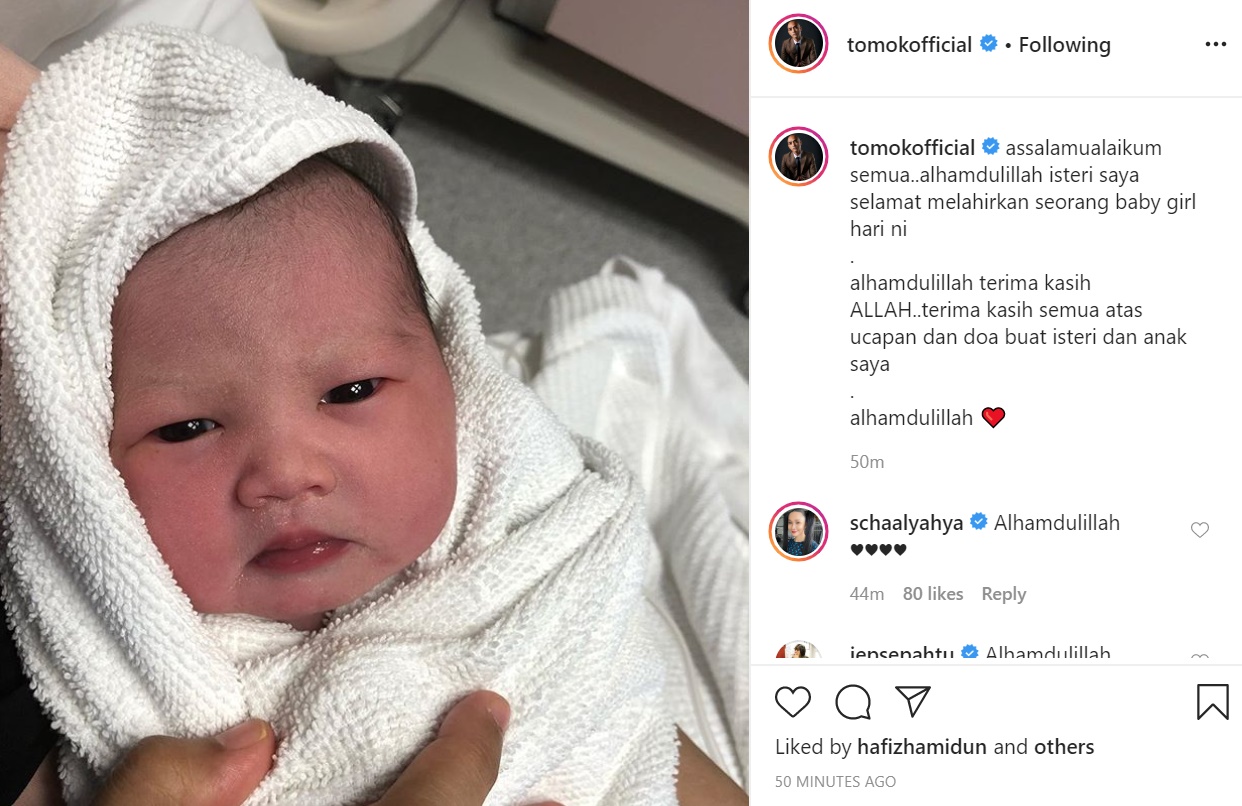View schaalyahya's profile avatar
The width and height of the screenshot is (1242, 806).
click(798, 531)
